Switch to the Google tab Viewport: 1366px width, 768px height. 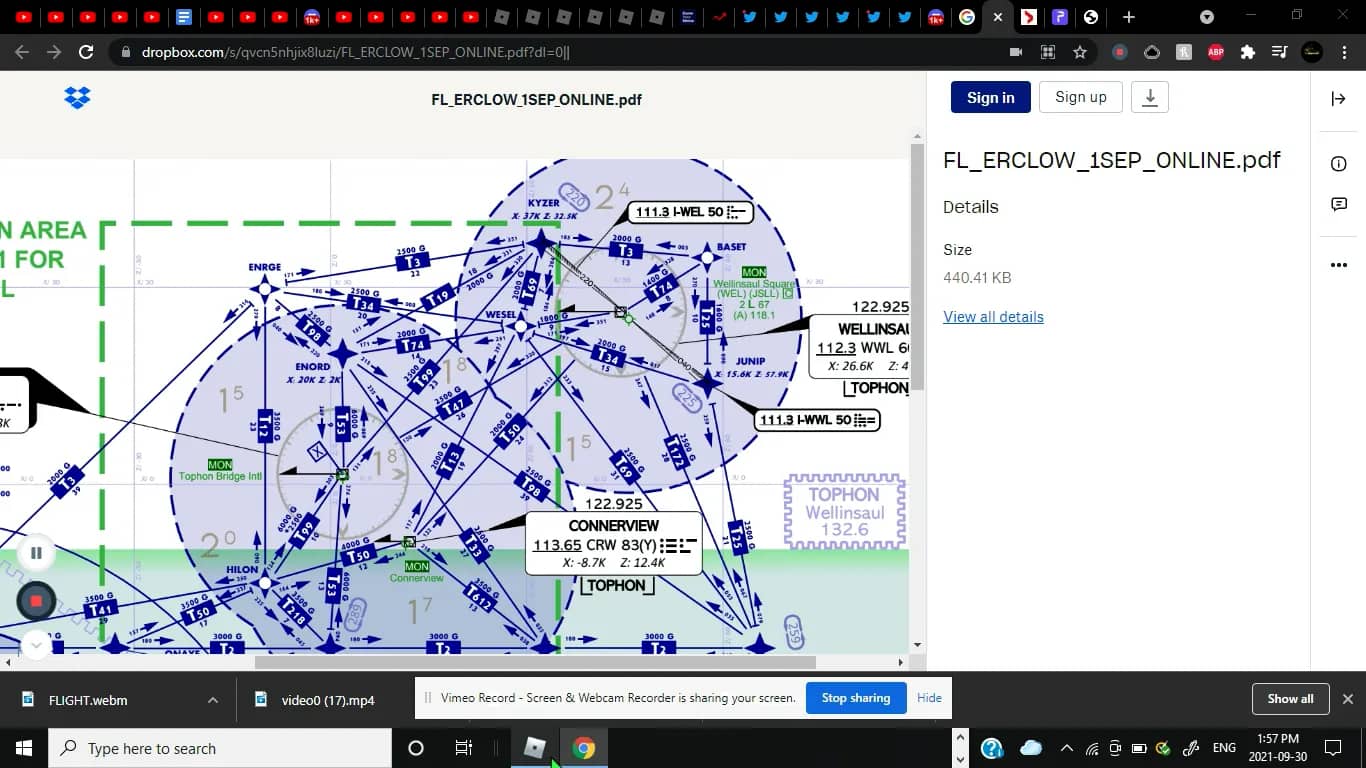pyautogui.click(x=966, y=17)
